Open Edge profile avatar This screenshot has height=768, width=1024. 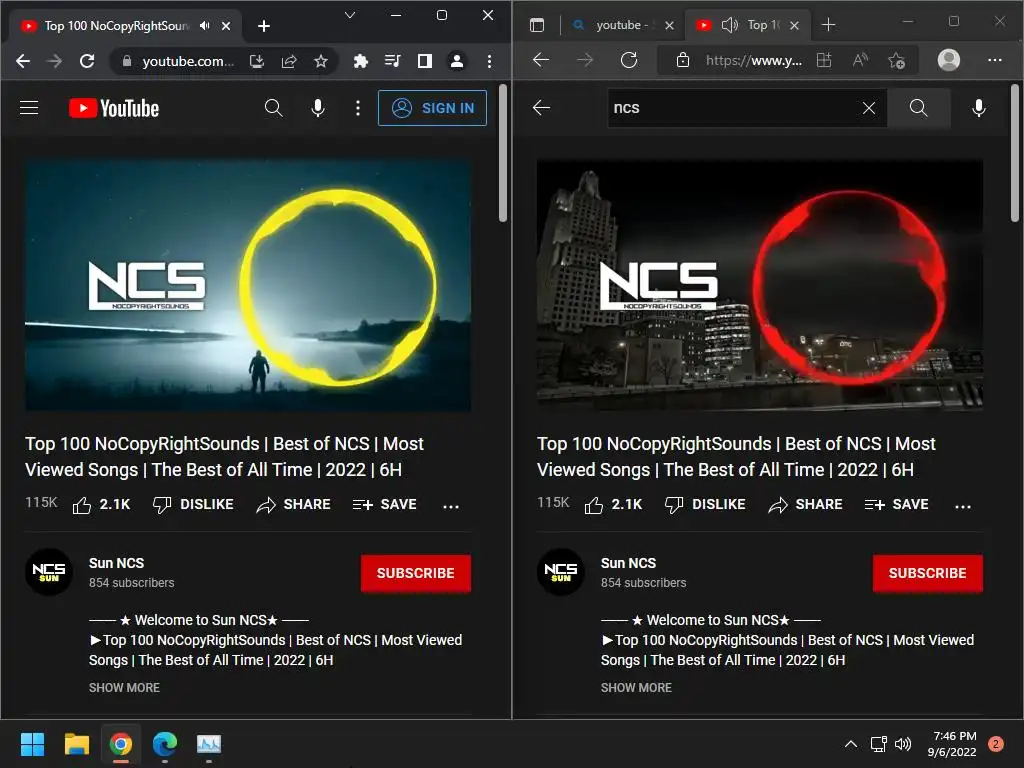click(x=949, y=60)
